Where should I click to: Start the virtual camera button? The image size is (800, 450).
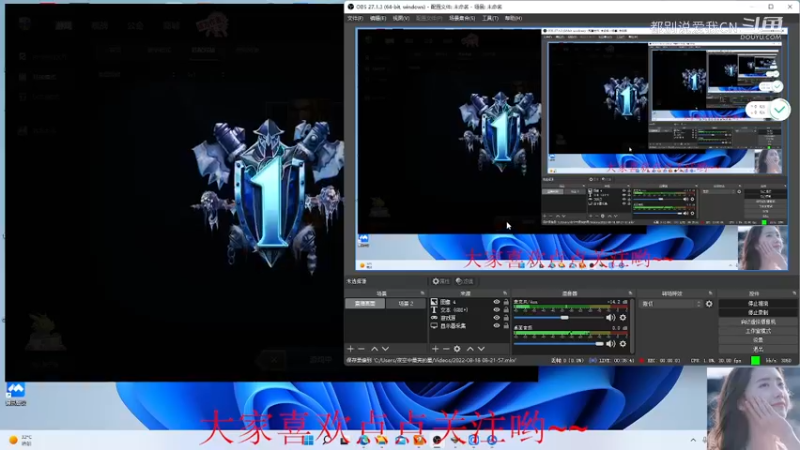pyautogui.click(x=758, y=322)
